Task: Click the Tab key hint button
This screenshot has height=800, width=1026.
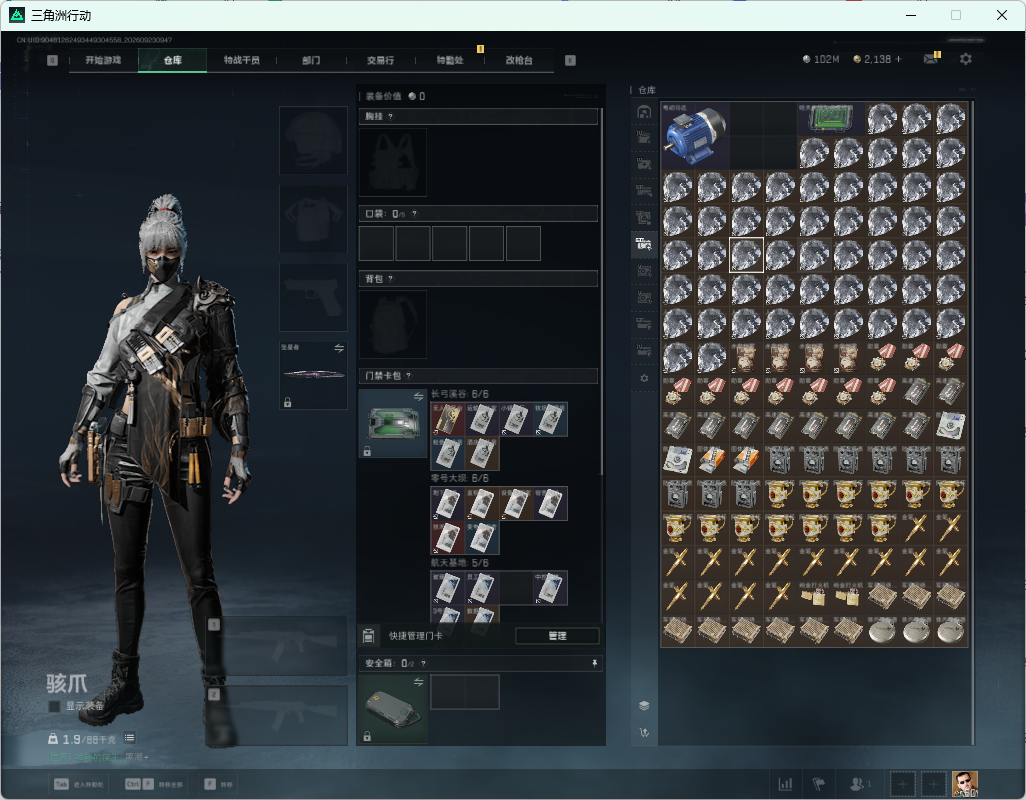Action: [x=79, y=784]
